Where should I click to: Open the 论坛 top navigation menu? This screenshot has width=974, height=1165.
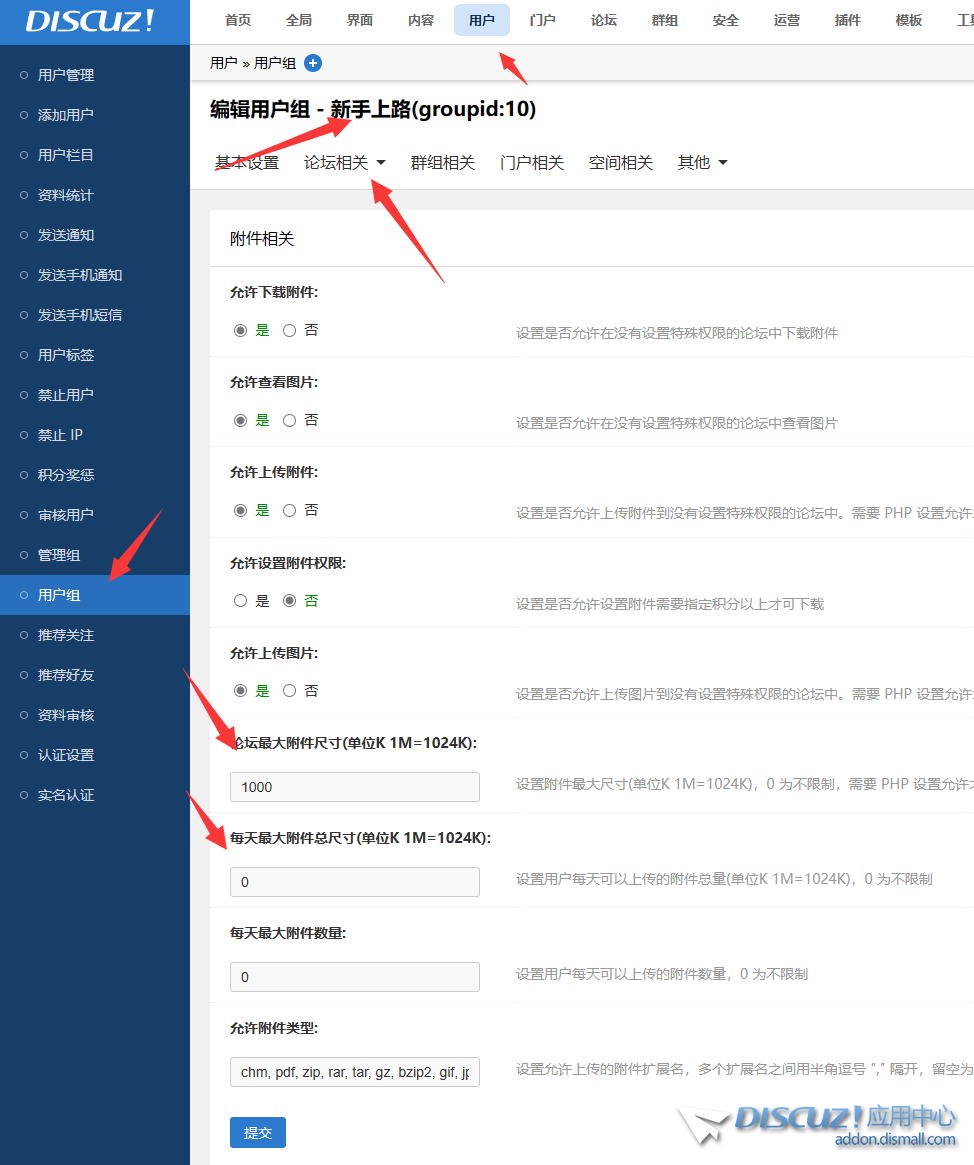tap(603, 20)
